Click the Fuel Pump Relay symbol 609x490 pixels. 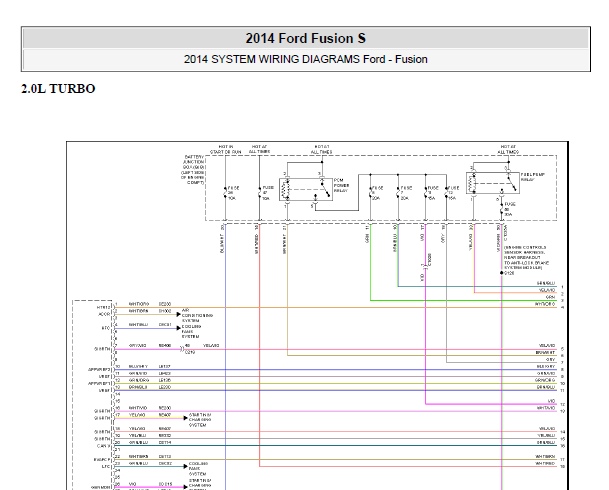(x=492, y=183)
